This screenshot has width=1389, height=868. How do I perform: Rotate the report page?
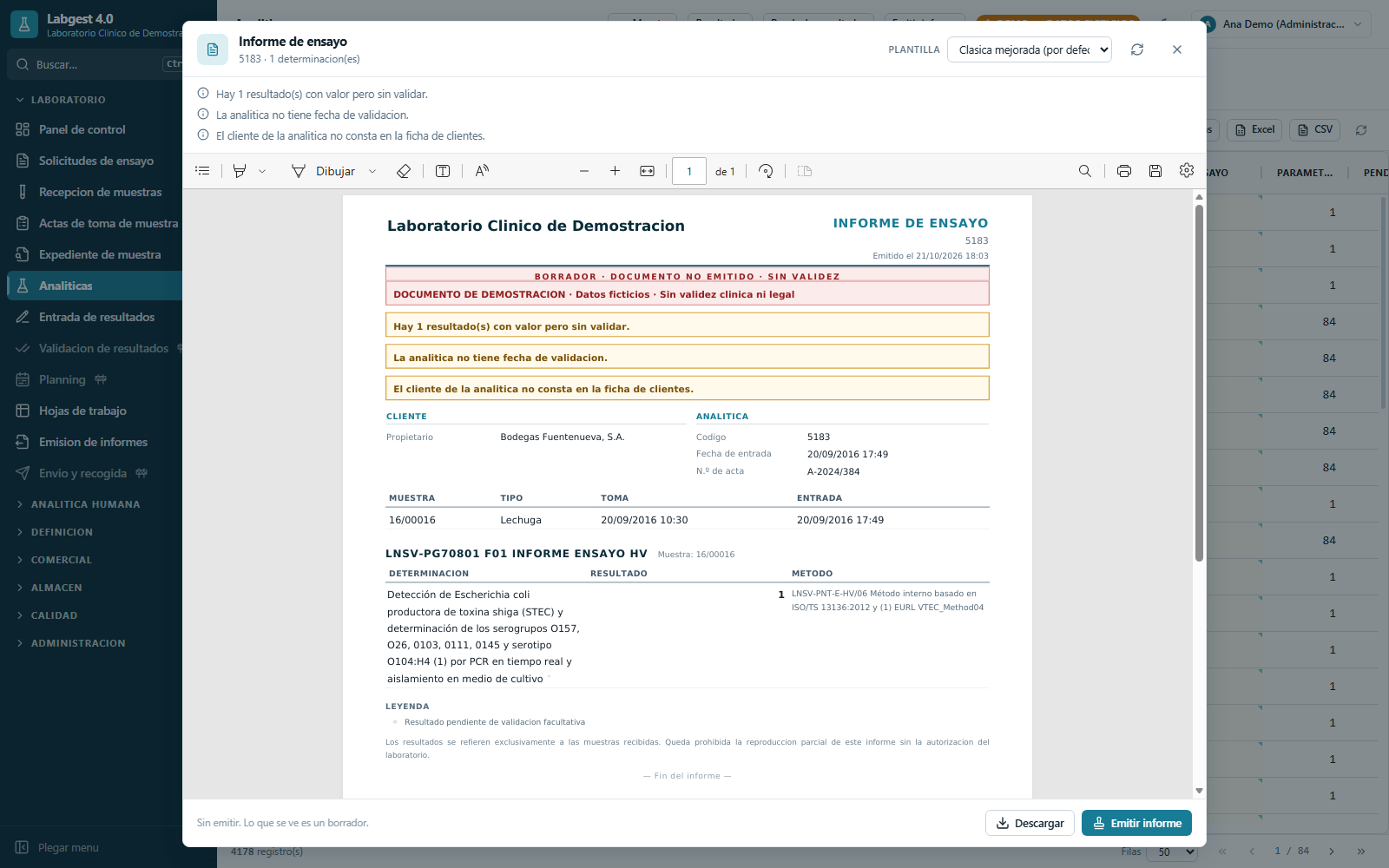click(766, 171)
